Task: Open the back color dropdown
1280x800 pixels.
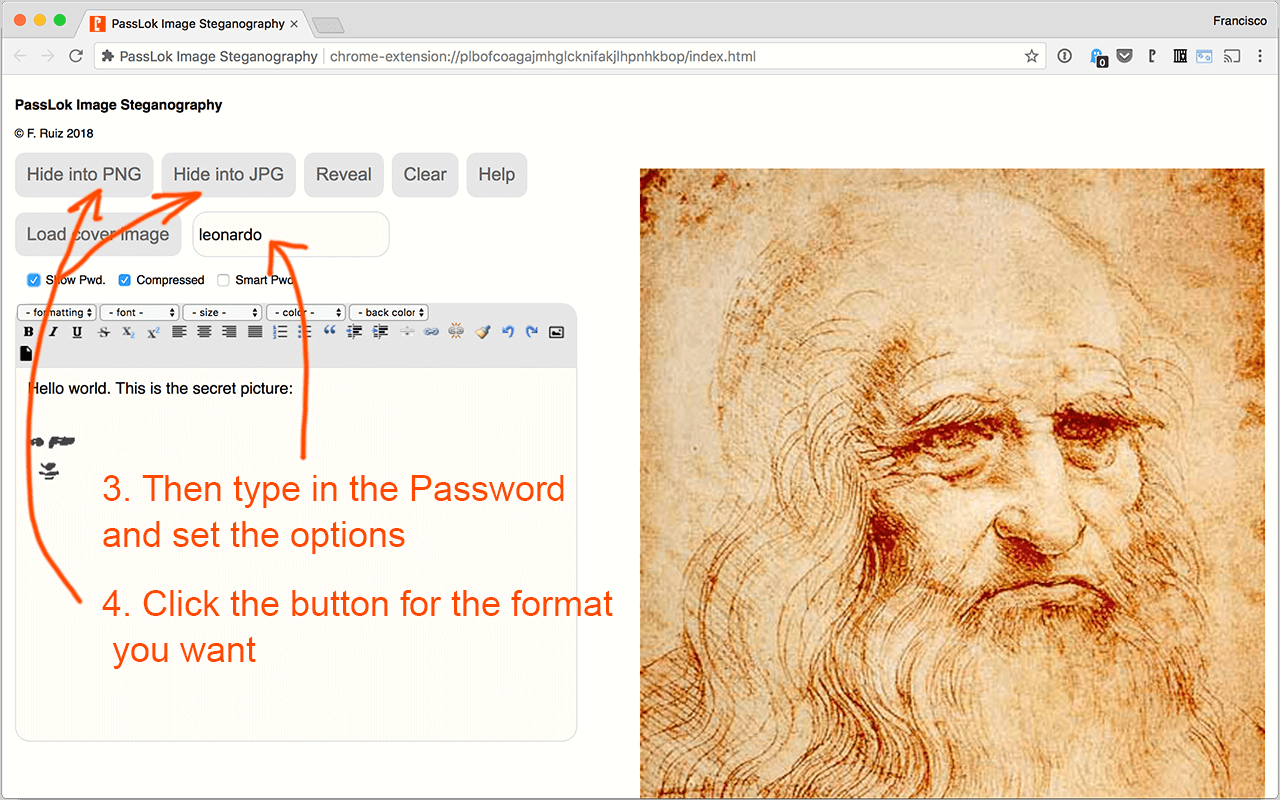Action: click(x=389, y=312)
